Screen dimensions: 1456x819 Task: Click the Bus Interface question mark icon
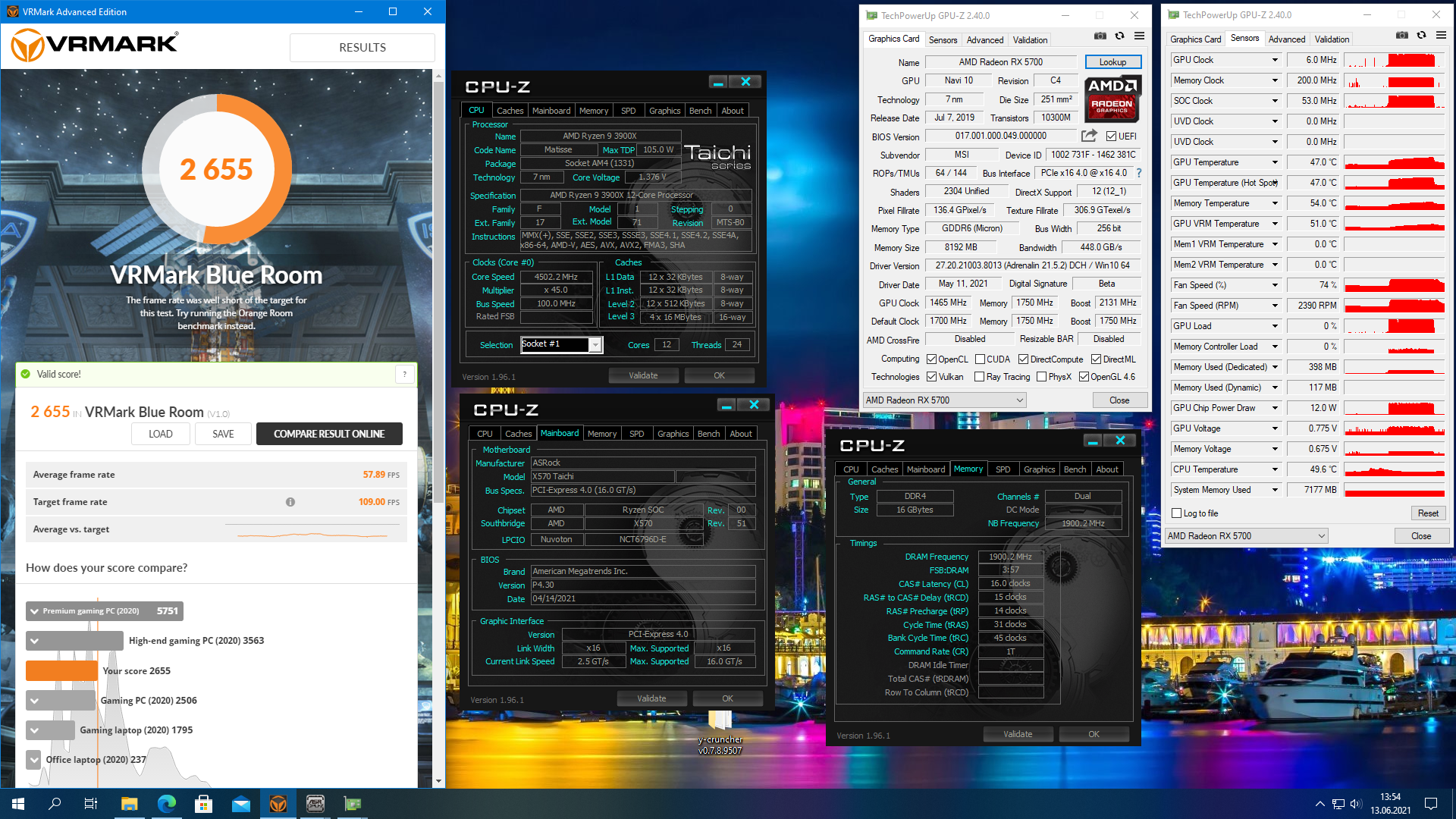point(1138,173)
